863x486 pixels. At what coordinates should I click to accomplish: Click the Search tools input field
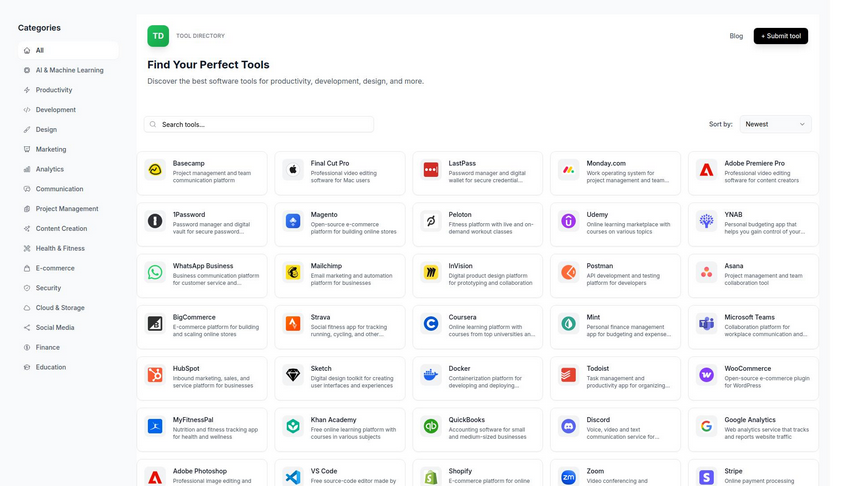click(x=260, y=124)
